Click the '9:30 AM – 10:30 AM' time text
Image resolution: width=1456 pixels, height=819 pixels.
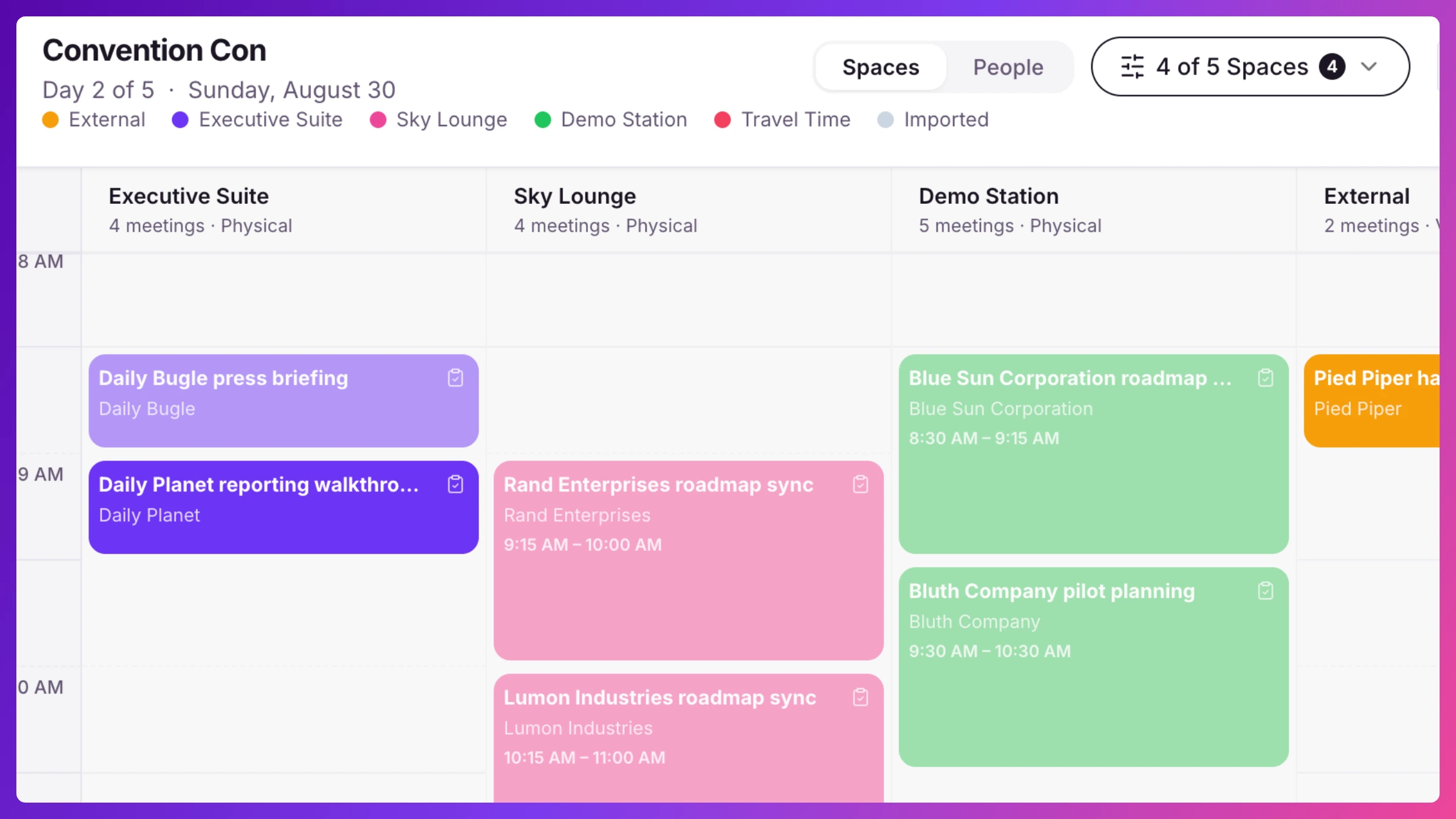pos(989,651)
